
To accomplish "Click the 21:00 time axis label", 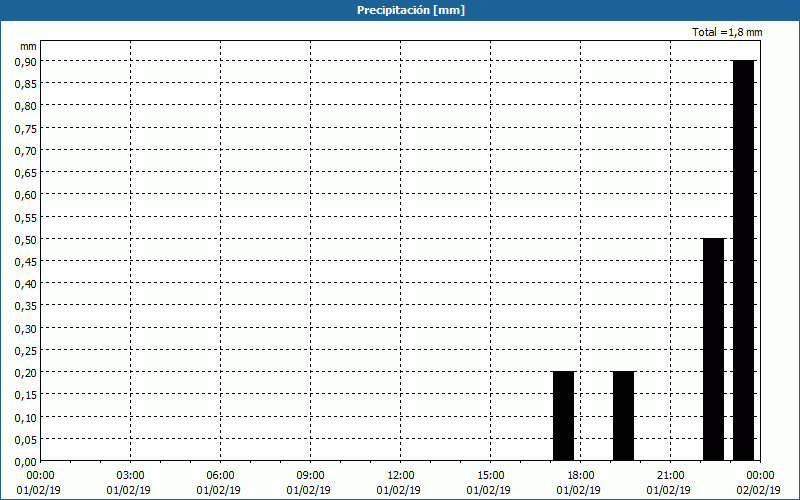I will pyautogui.click(x=670, y=476).
